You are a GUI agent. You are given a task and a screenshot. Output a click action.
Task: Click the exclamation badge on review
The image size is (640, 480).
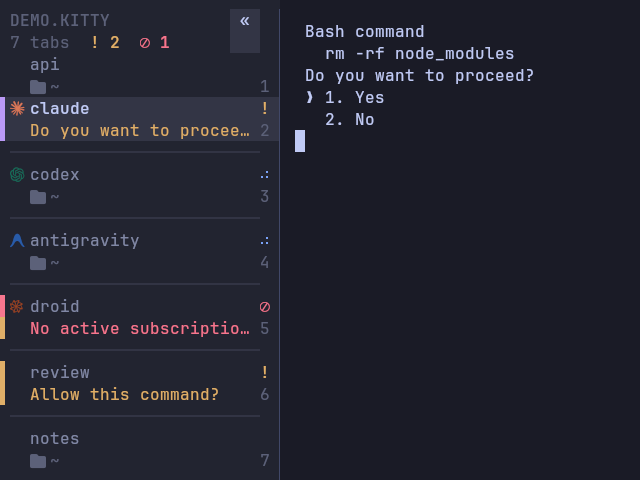tap(264, 372)
